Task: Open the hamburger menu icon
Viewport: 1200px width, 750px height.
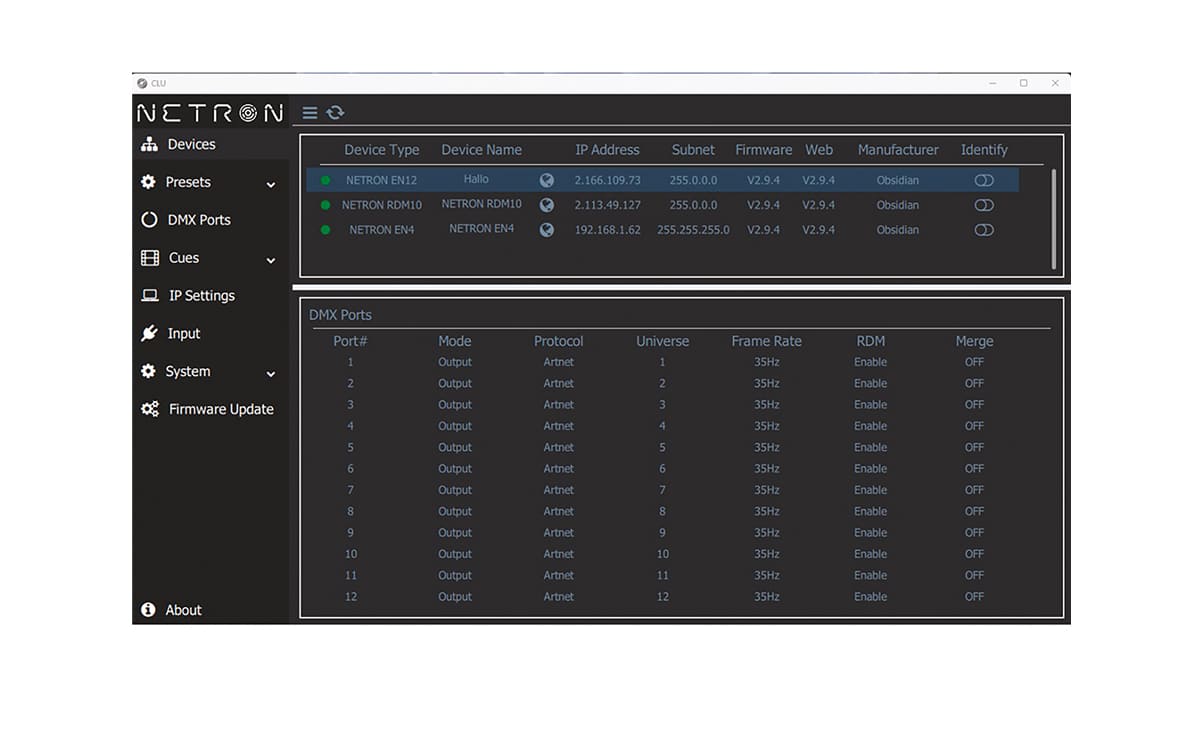Action: click(310, 113)
